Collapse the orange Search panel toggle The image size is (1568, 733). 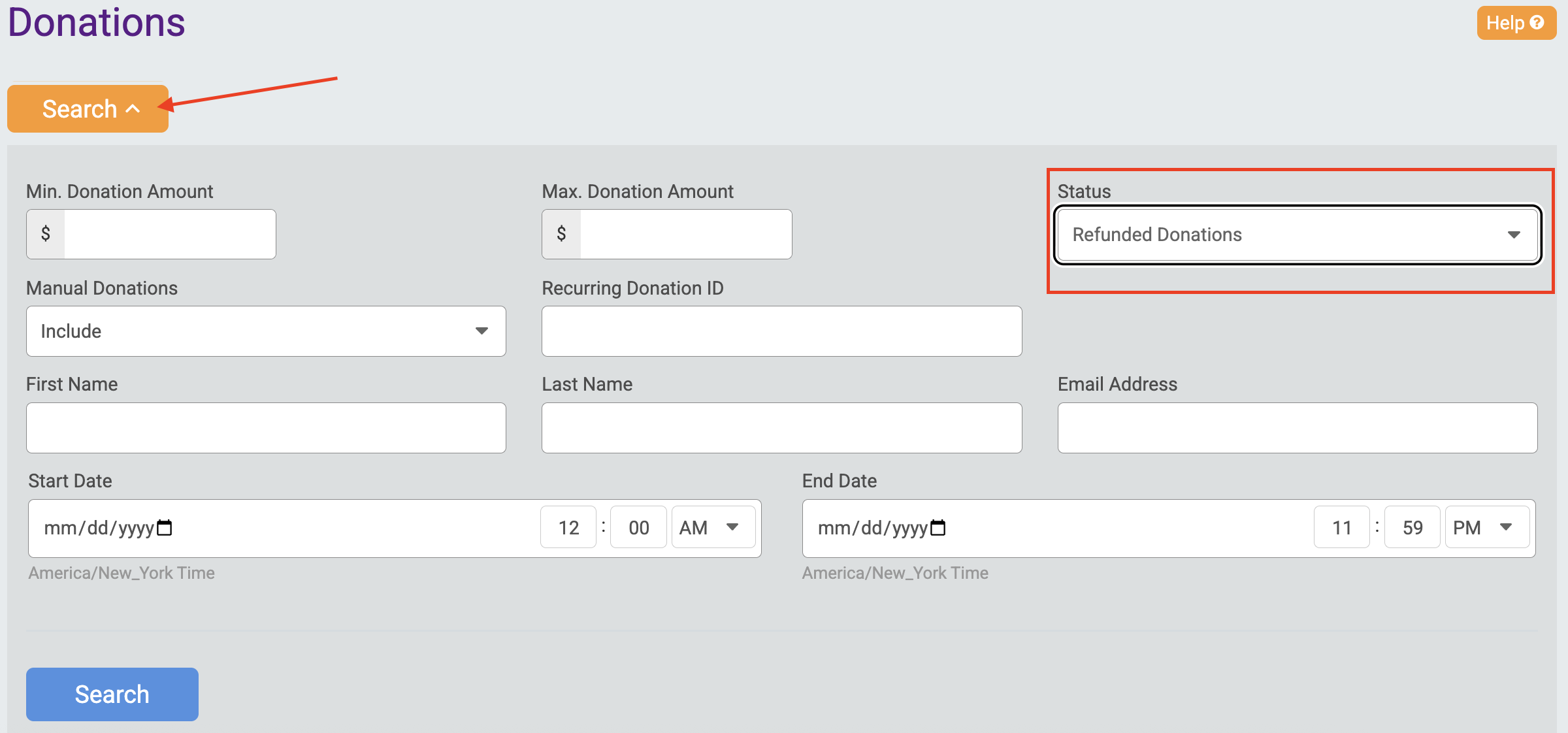click(x=88, y=108)
